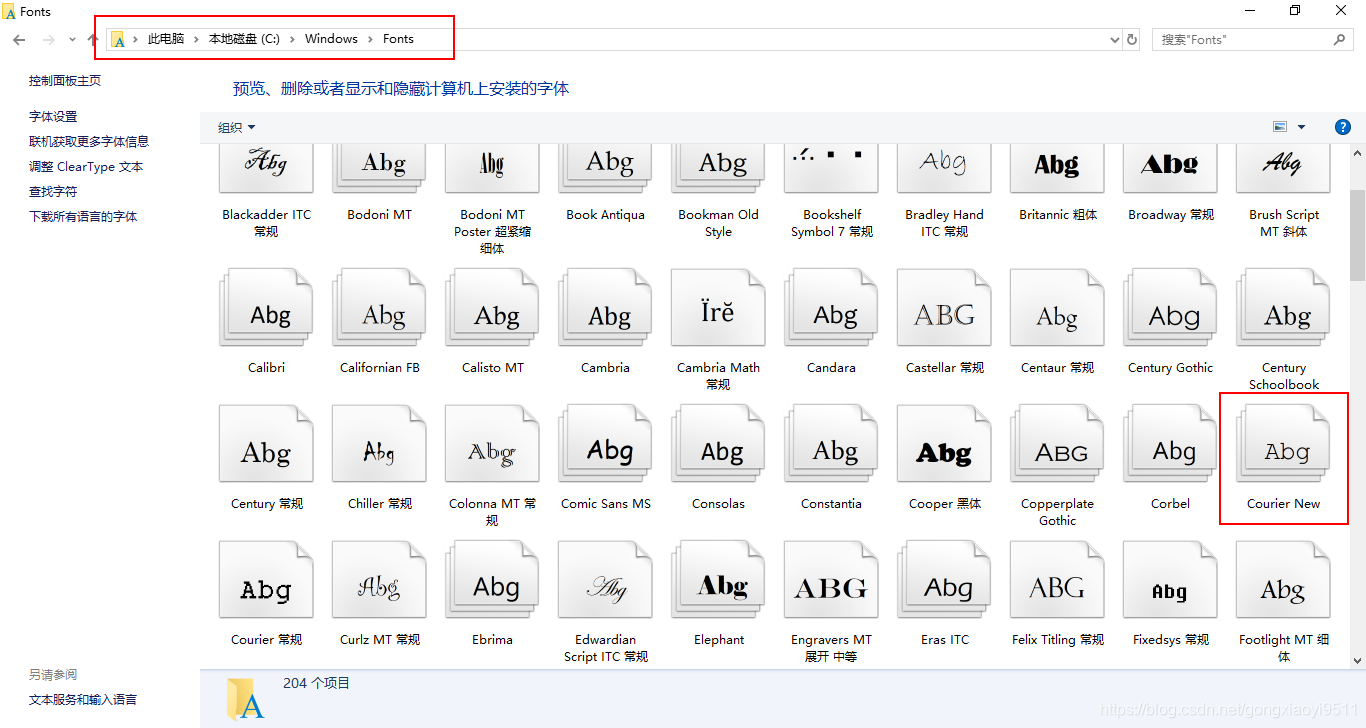Select the Century Schoolbook font label
The height and width of the screenshot is (728, 1366).
point(1283,376)
